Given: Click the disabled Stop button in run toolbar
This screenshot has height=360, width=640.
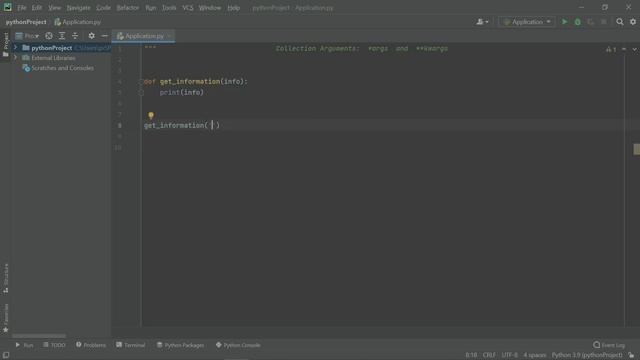Looking at the screenshot, I should pyautogui.click(x=604, y=22).
